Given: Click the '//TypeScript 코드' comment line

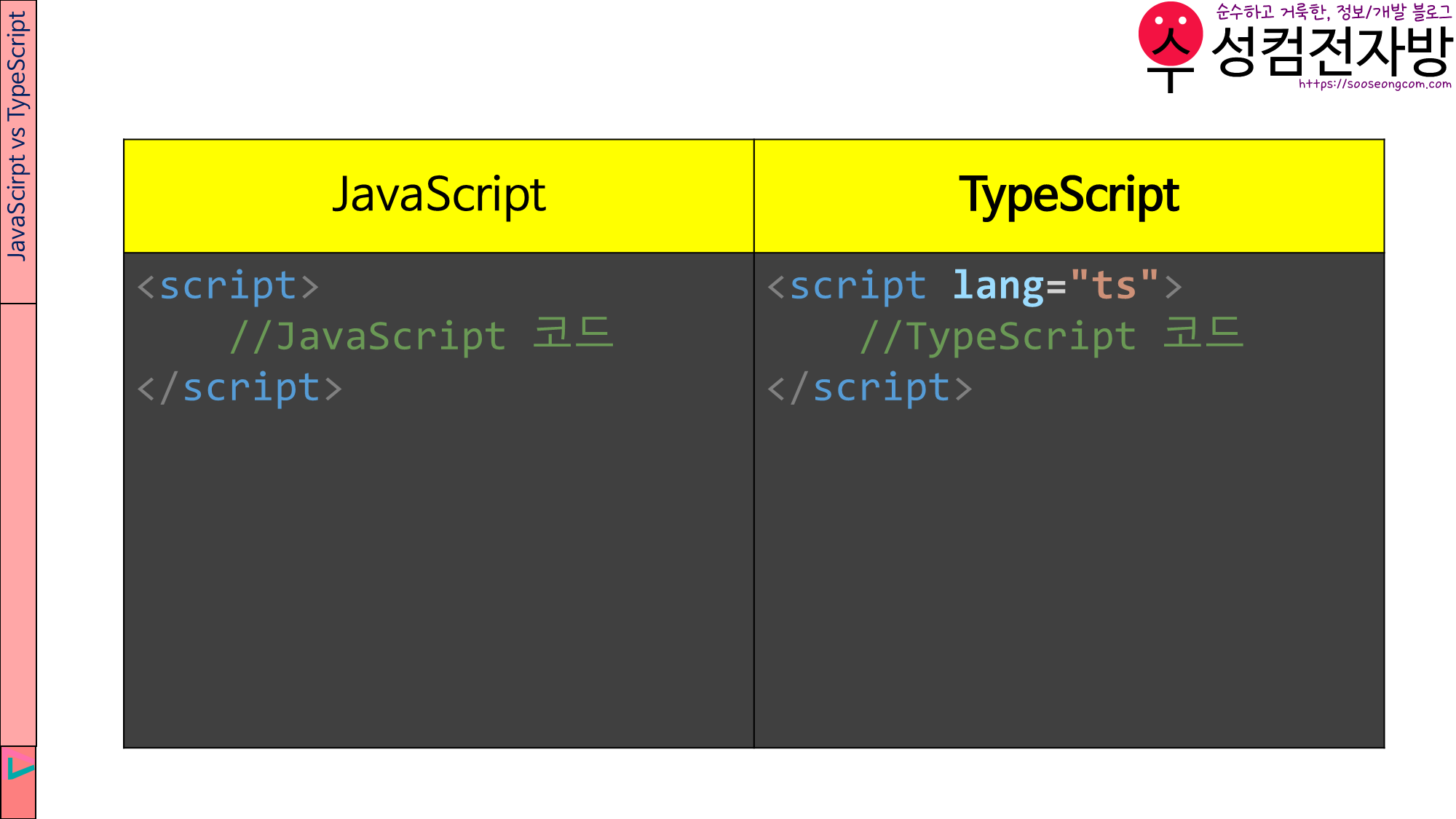Looking at the screenshot, I should [x=1052, y=335].
